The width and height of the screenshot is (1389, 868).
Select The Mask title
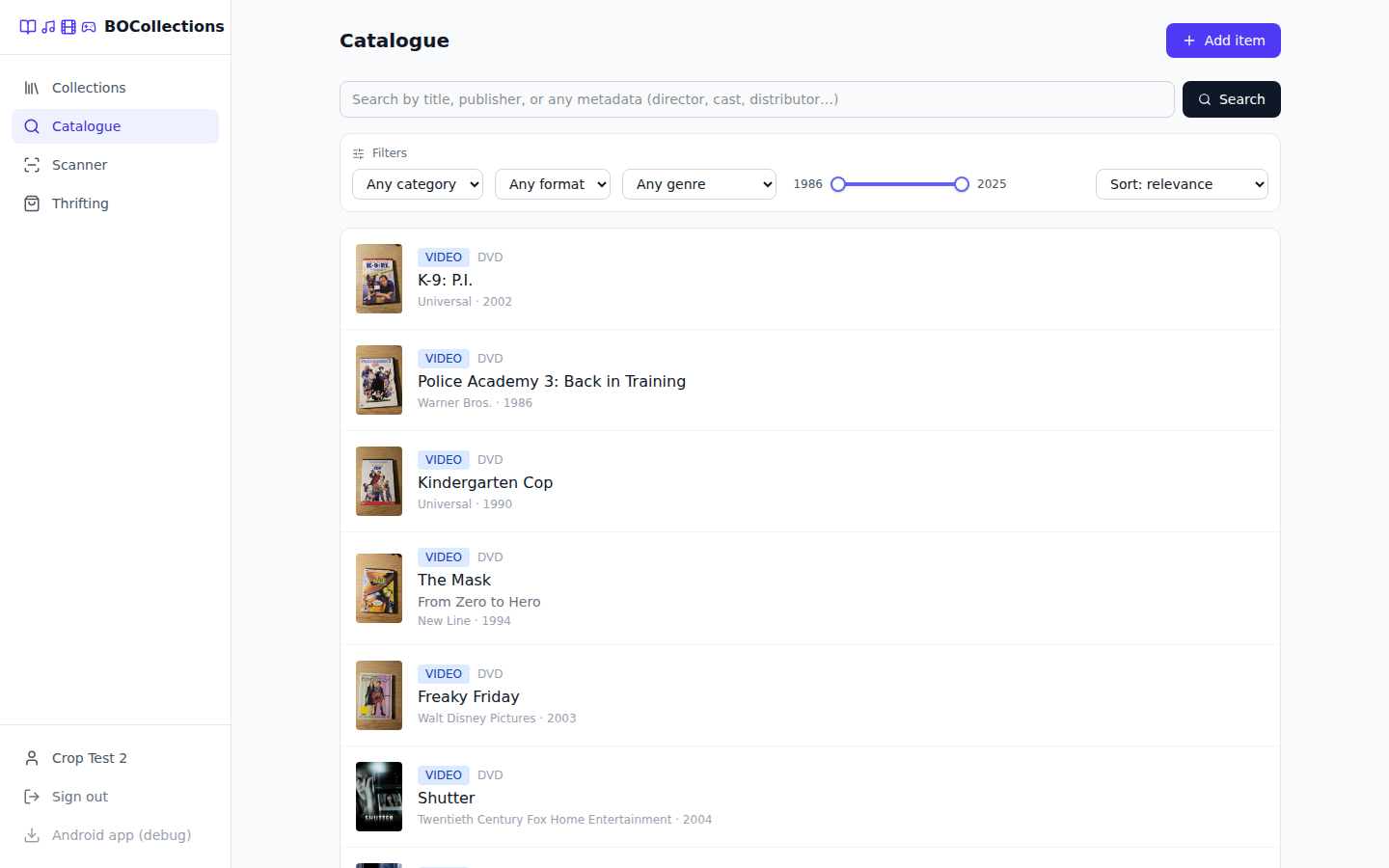(454, 580)
